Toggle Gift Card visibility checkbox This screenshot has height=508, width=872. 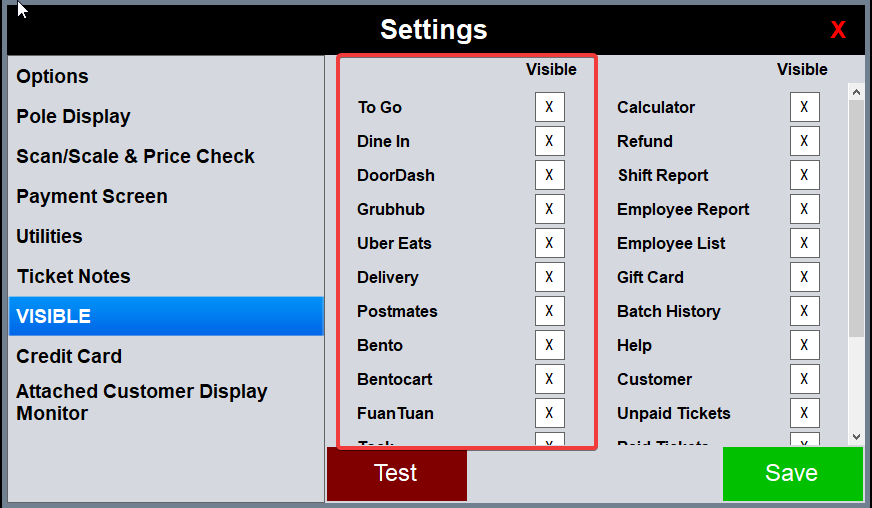pos(804,278)
